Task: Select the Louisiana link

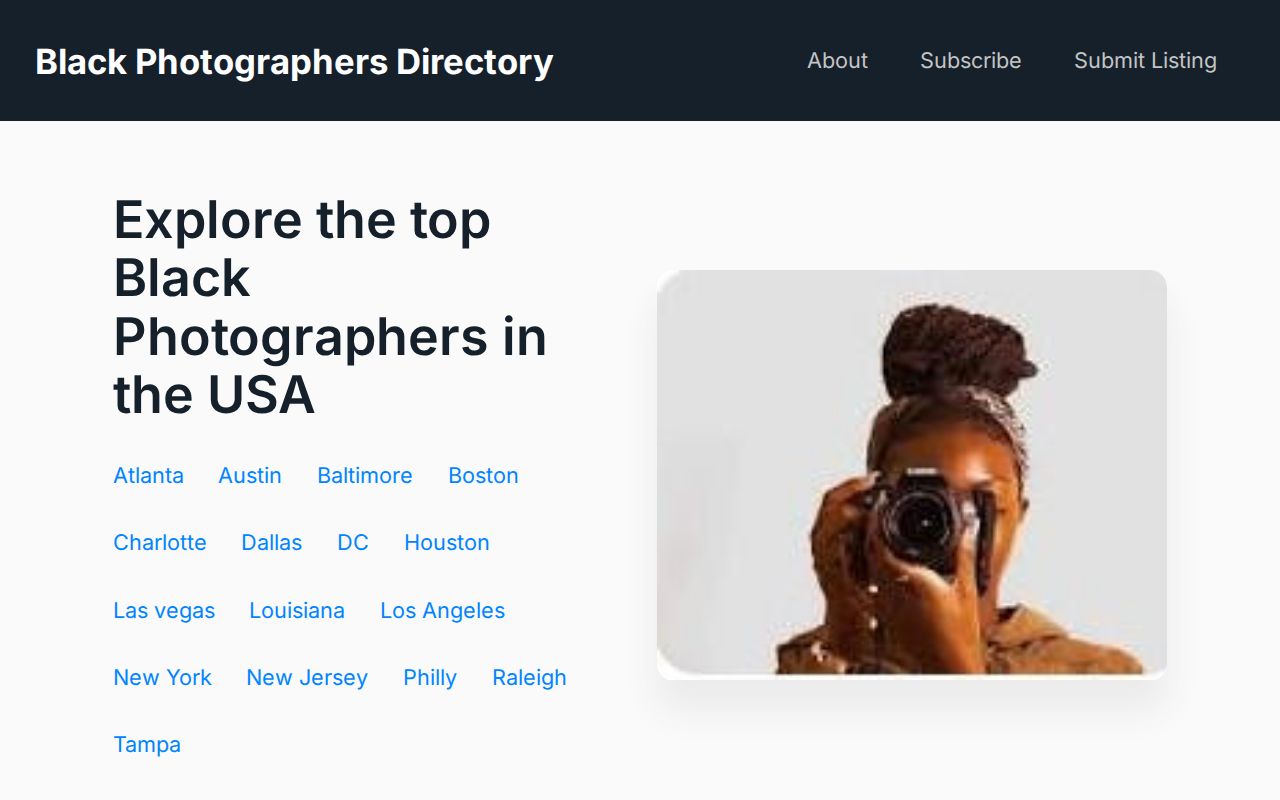Action: pos(297,610)
